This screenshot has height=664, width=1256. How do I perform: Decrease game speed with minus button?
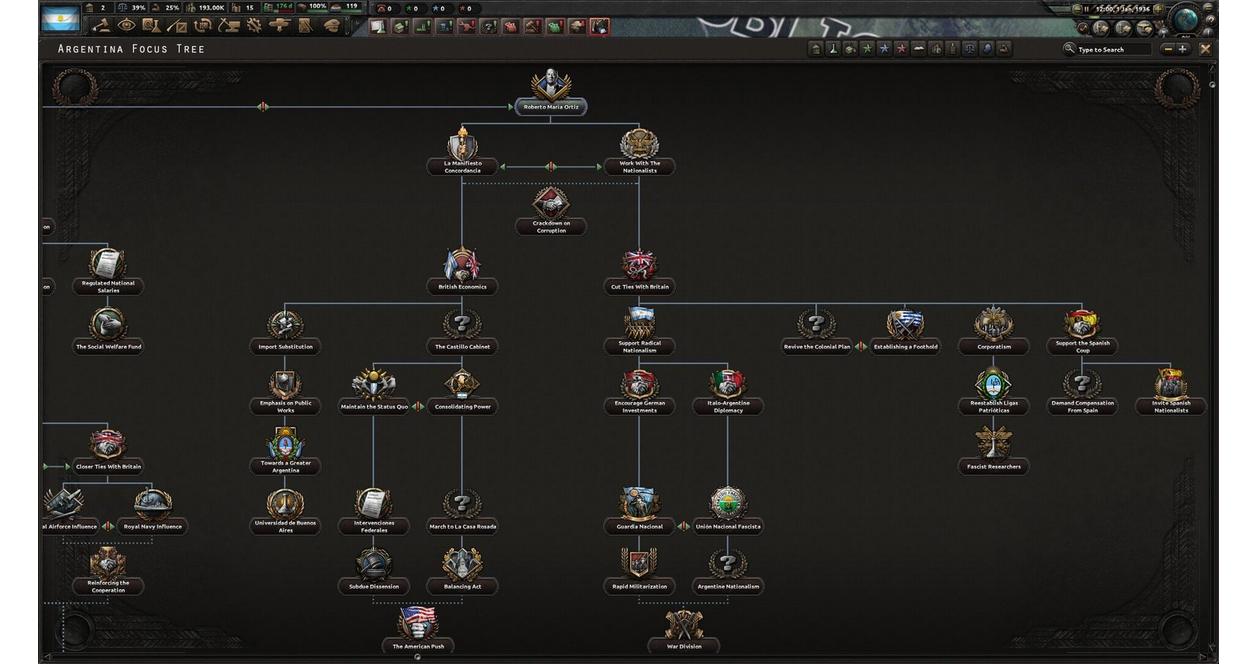pos(1076,9)
